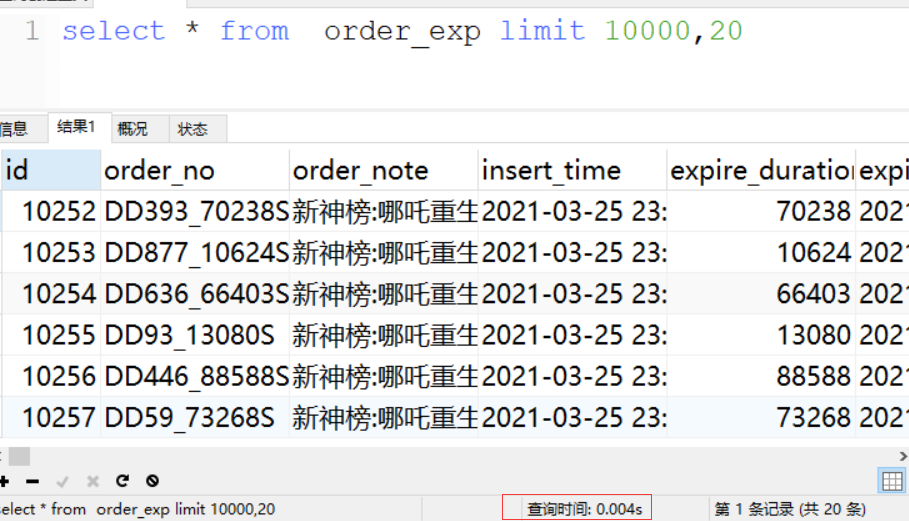Select the order_no column header
Screen dimensions: 909x521
[195, 170]
